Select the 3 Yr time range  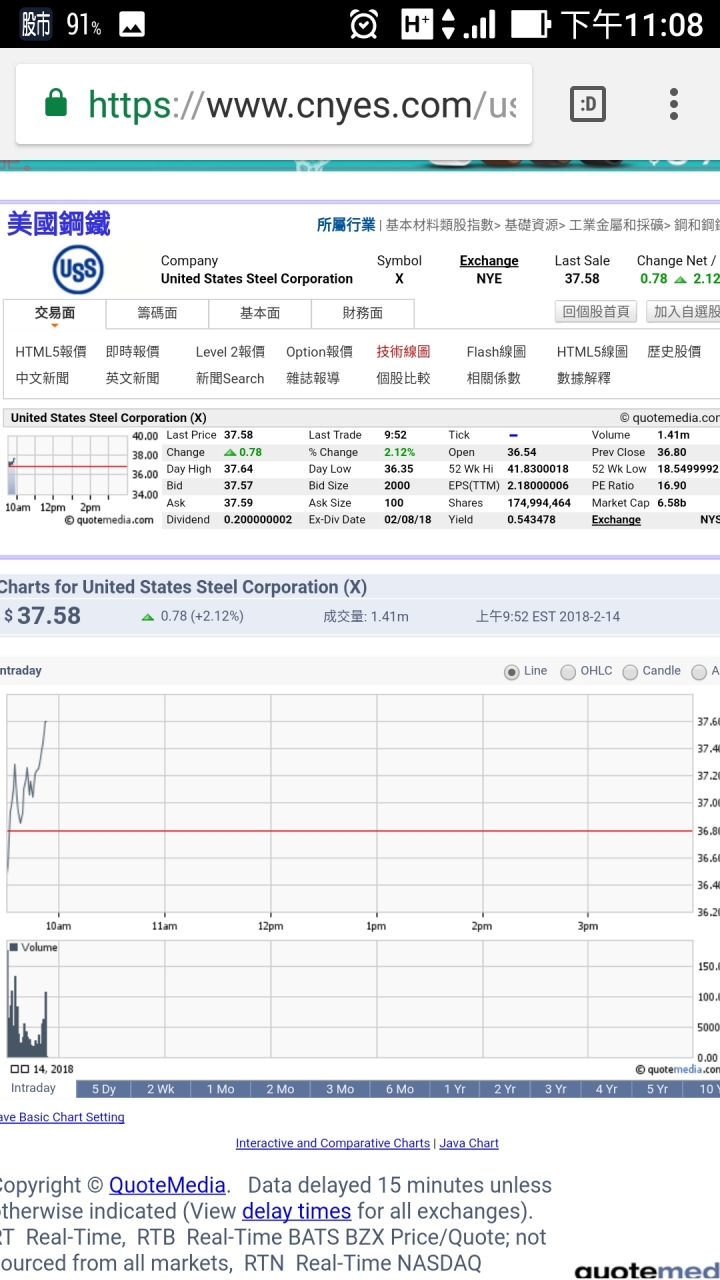click(556, 1089)
